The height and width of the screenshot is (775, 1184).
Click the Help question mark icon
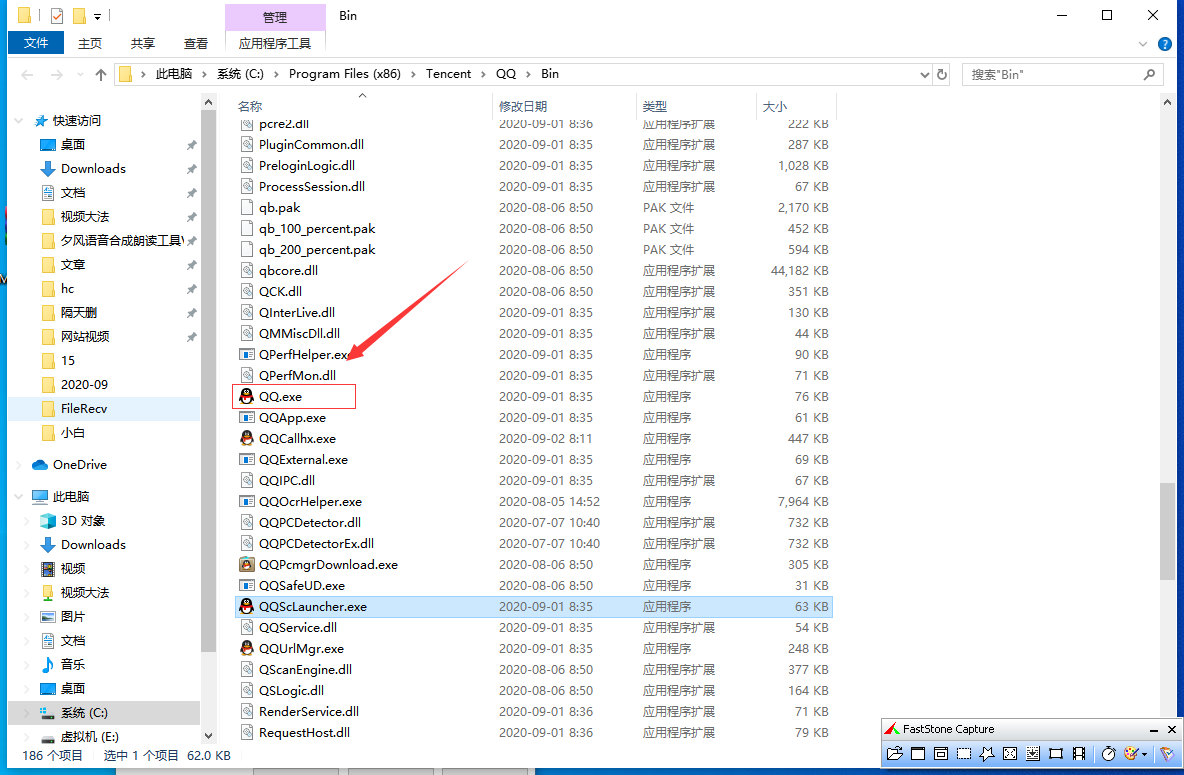click(1165, 44)
